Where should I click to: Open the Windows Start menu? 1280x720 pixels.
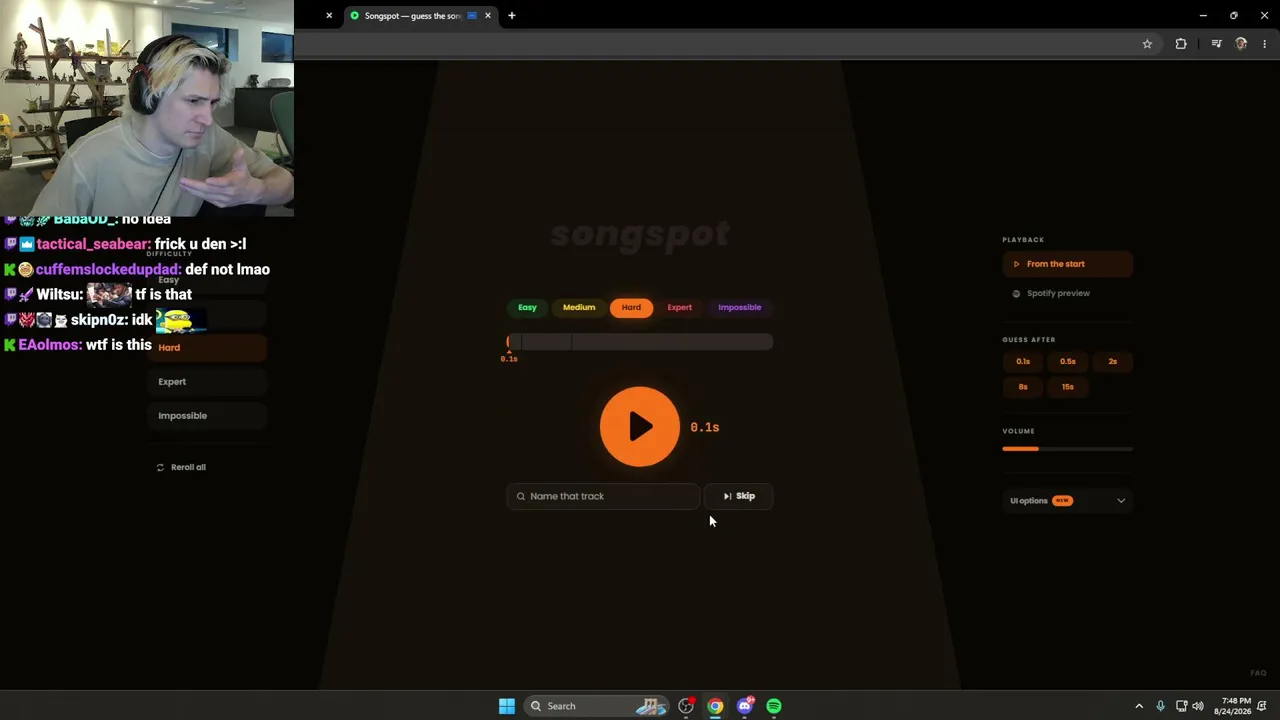[x=507, y=706]
